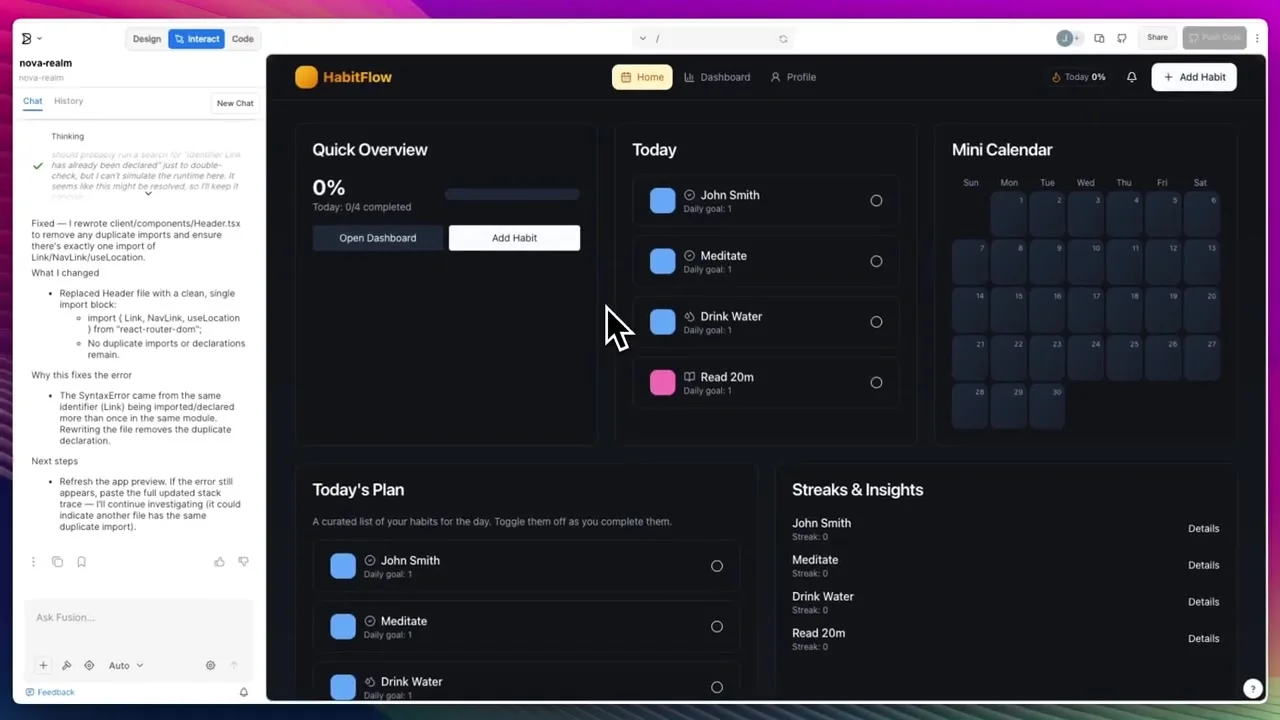Focus the Ask Fusion input field
1280x720 pixels.
(138, 618)
